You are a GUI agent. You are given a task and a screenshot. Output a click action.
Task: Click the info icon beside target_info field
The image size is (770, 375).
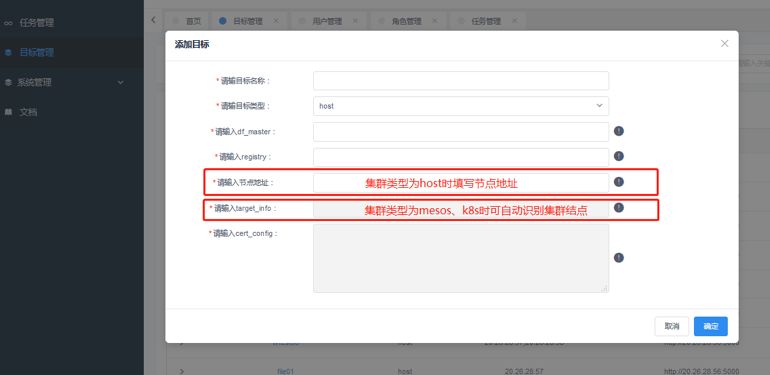[619, 208]
